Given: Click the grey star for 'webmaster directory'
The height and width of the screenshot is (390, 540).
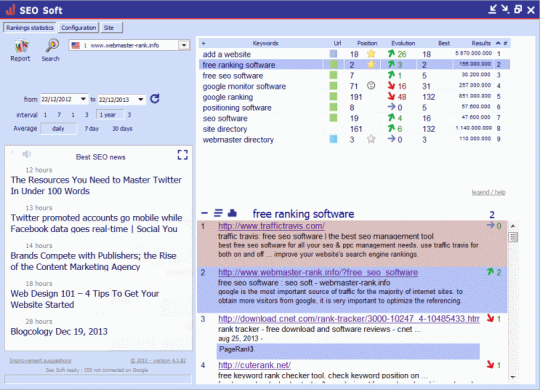Looking at the screenshot, I should [x=371, y=139].
